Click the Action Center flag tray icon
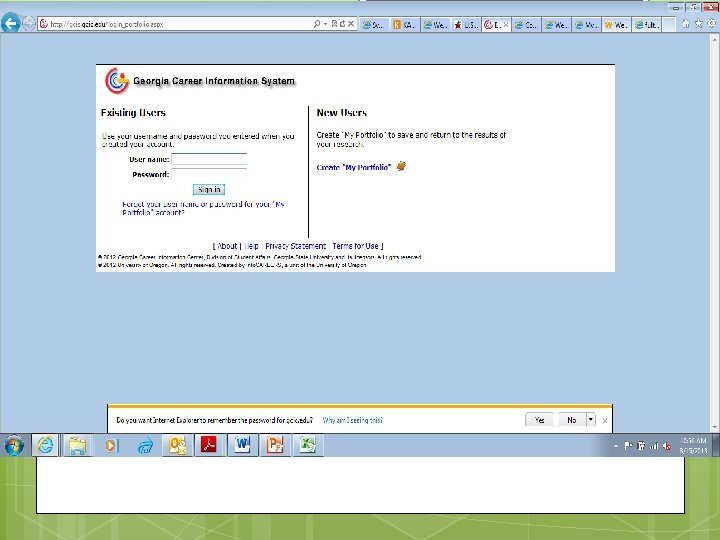Viewport: 720px width, 540px height. [628, 446]
